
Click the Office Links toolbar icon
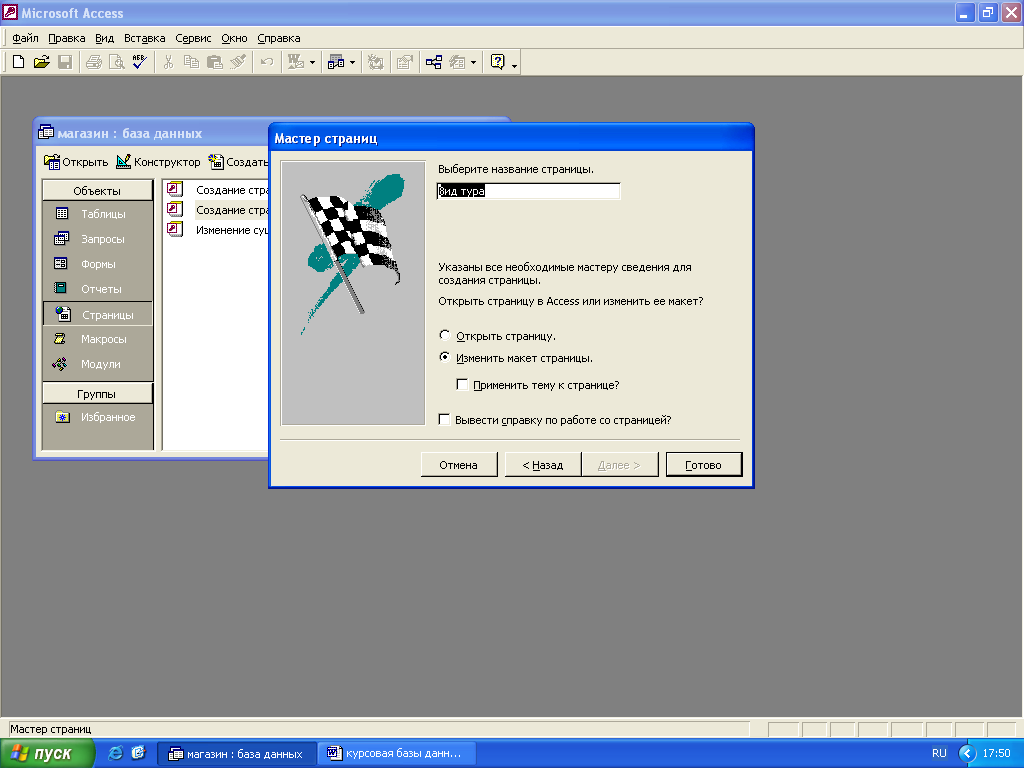pos(296,62)
